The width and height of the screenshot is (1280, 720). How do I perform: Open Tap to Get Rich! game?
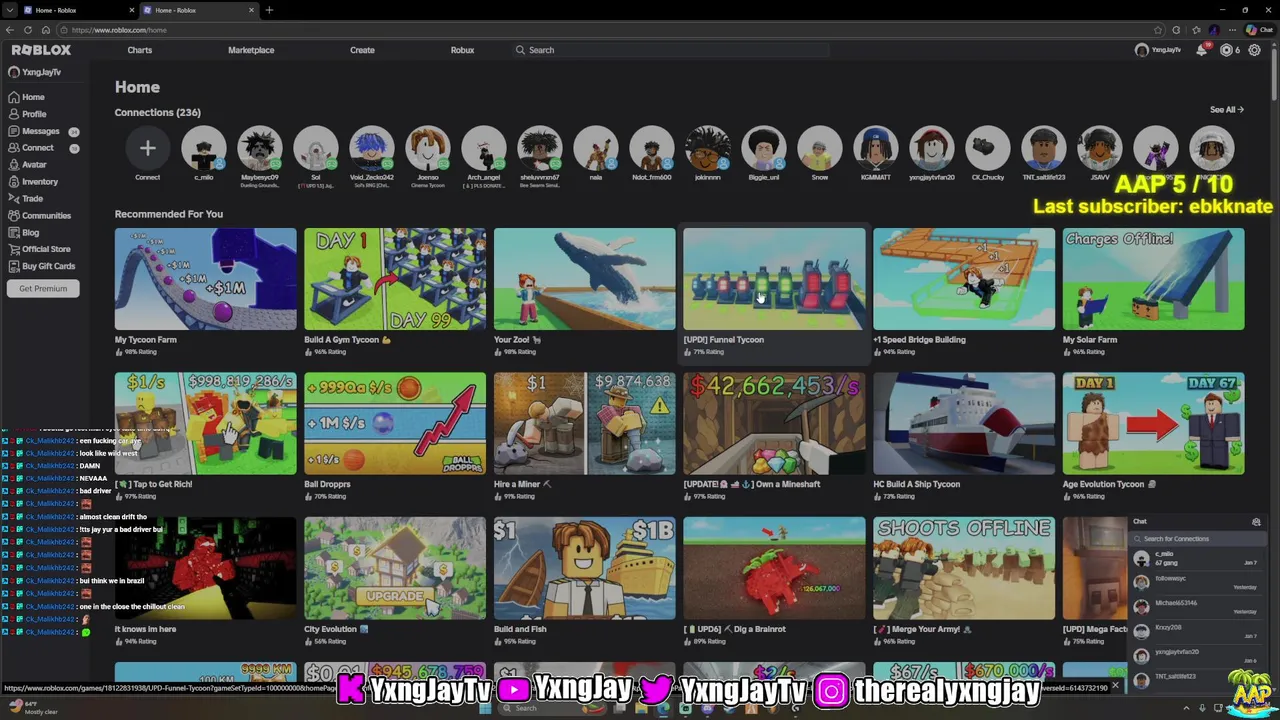pyautogui.click(x=205, y=423)
